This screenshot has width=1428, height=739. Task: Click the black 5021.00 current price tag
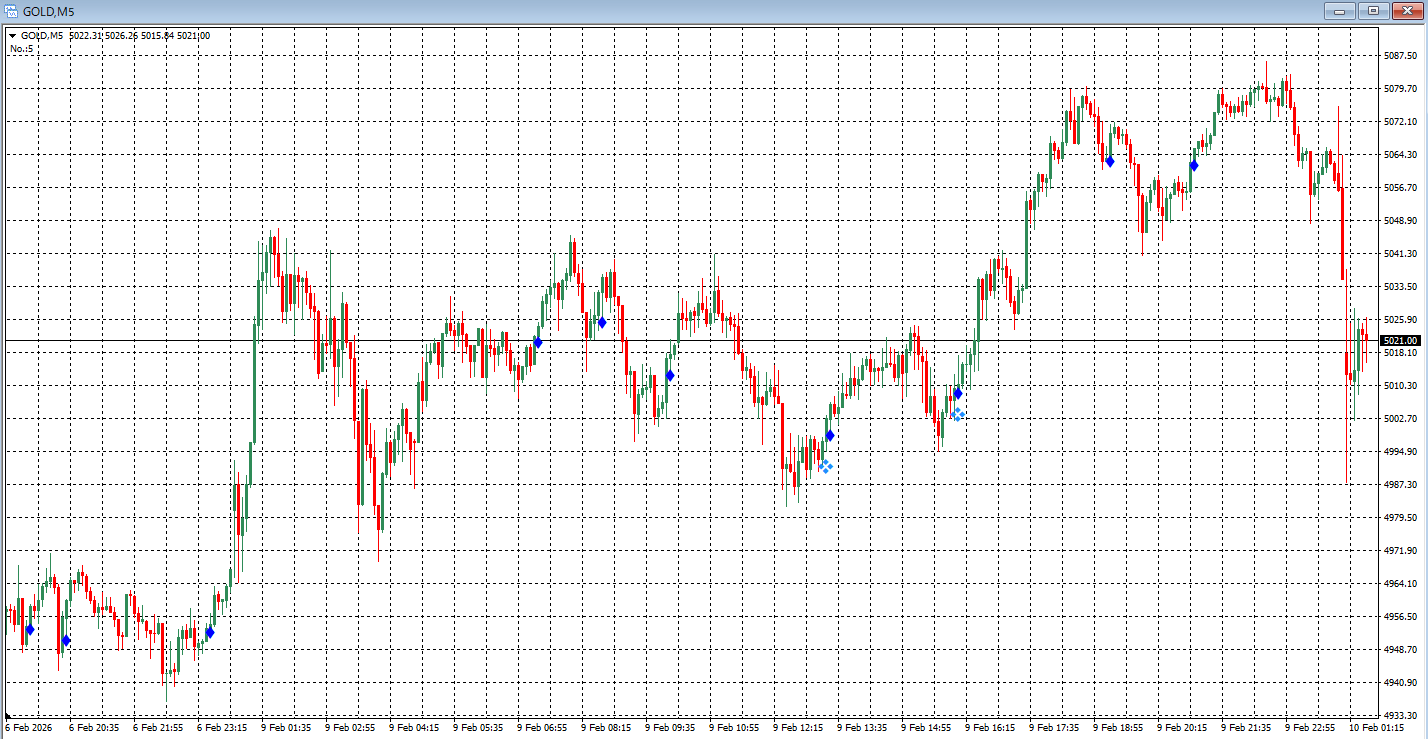coord(1400,341)
